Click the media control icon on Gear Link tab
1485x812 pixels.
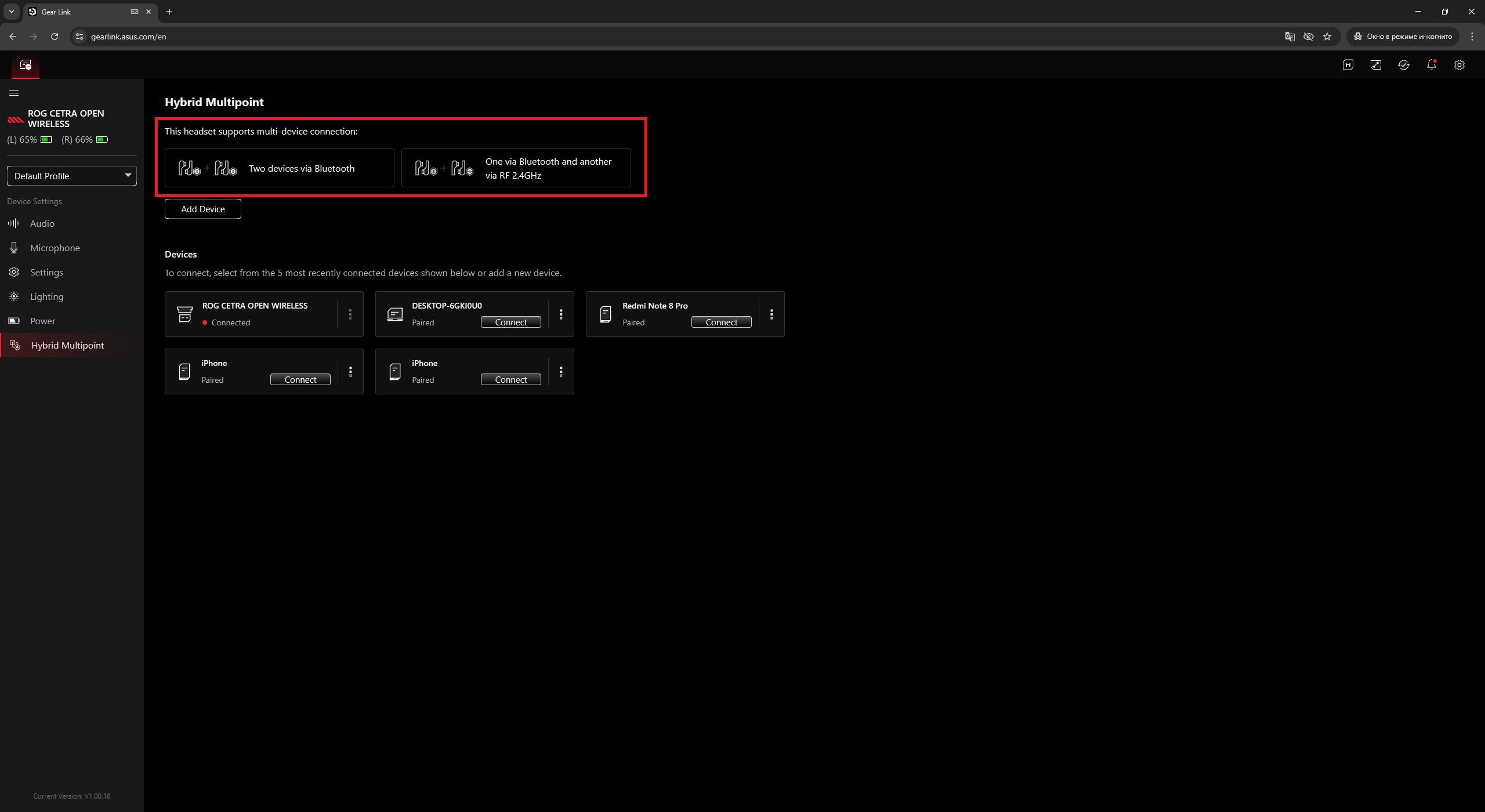pos(135,12)
